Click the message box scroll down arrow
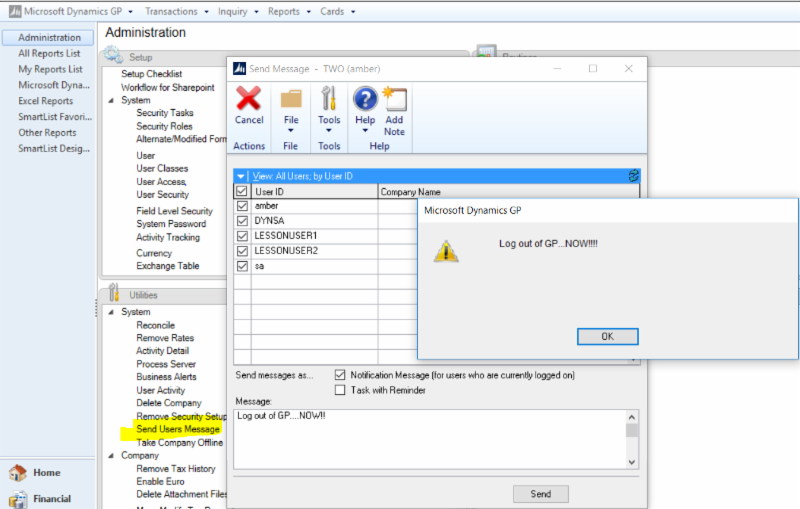 pos(632,462)
